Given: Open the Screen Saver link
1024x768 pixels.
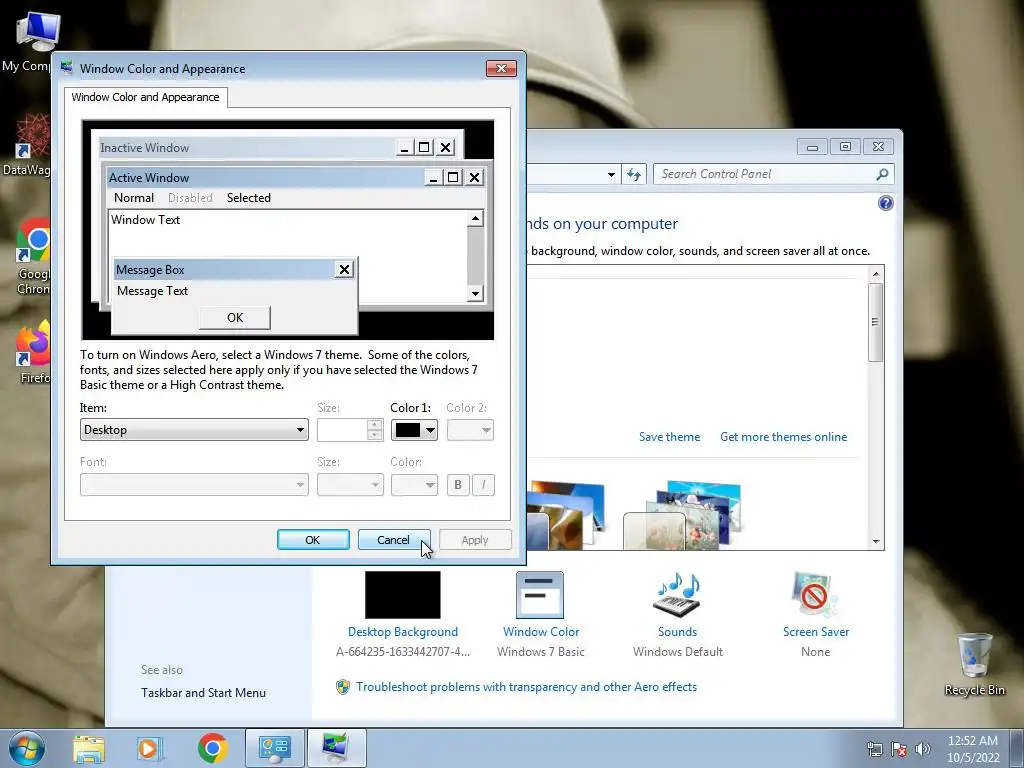Looking at the screenshot, I should [816, 632].
